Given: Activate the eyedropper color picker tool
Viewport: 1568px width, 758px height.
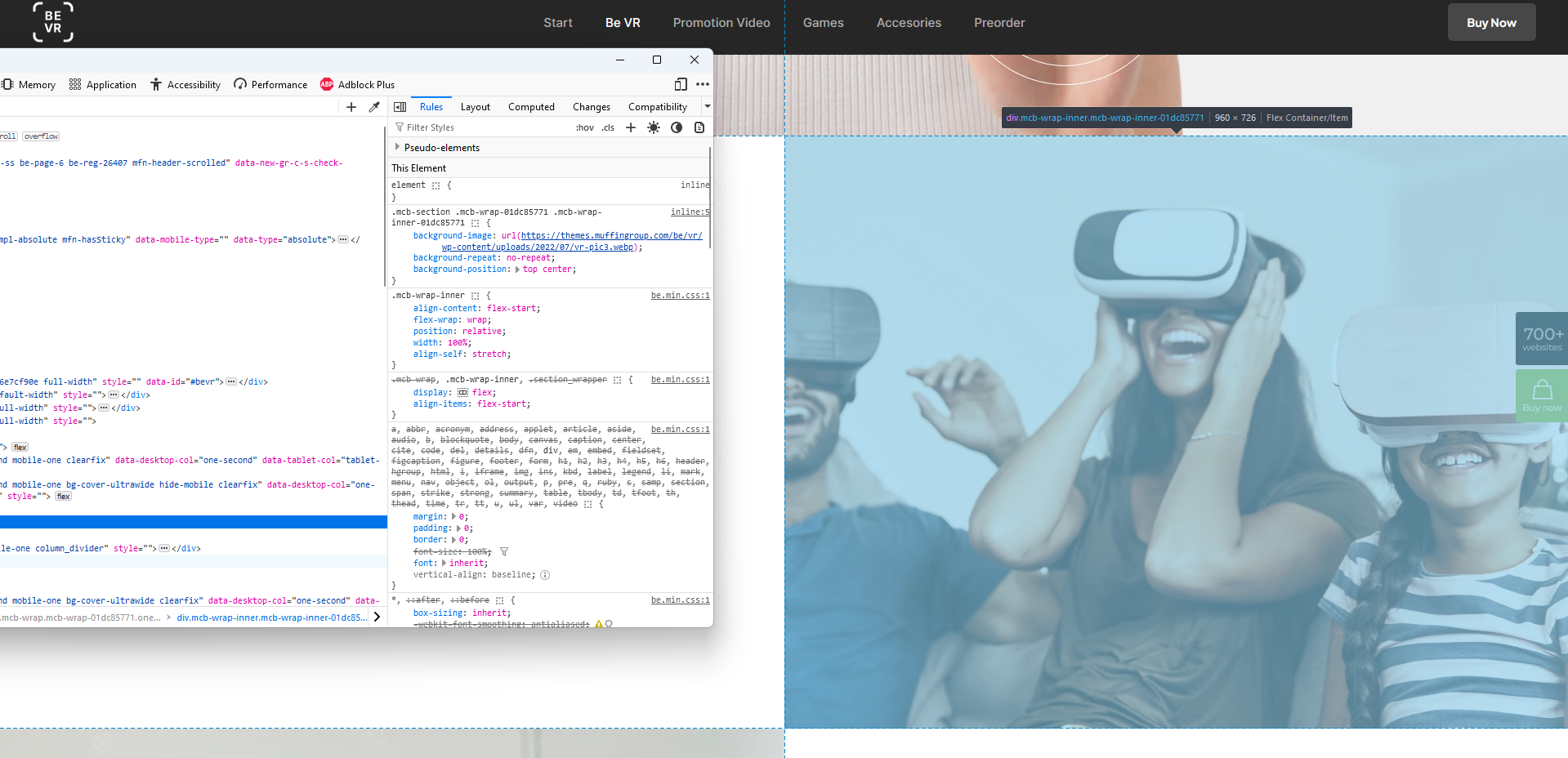Looking at the screenshot, I should [374, 107].
